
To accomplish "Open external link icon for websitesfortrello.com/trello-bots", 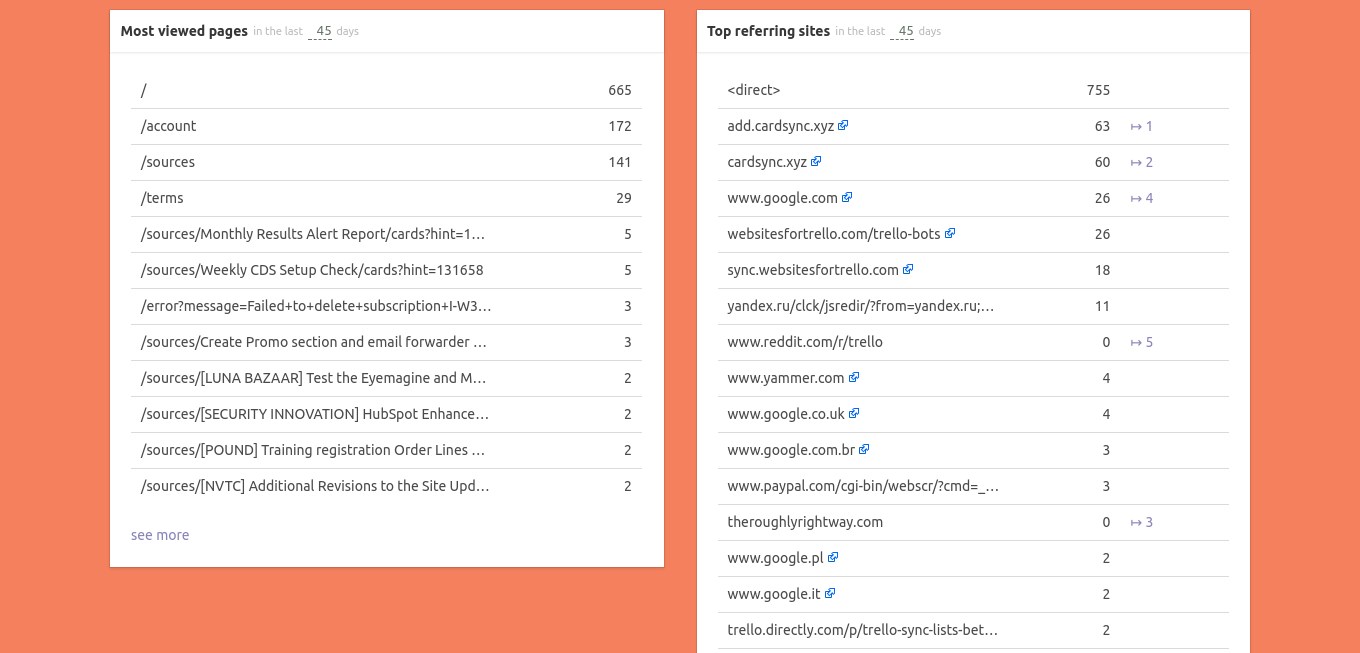I will tap(950, 234).
